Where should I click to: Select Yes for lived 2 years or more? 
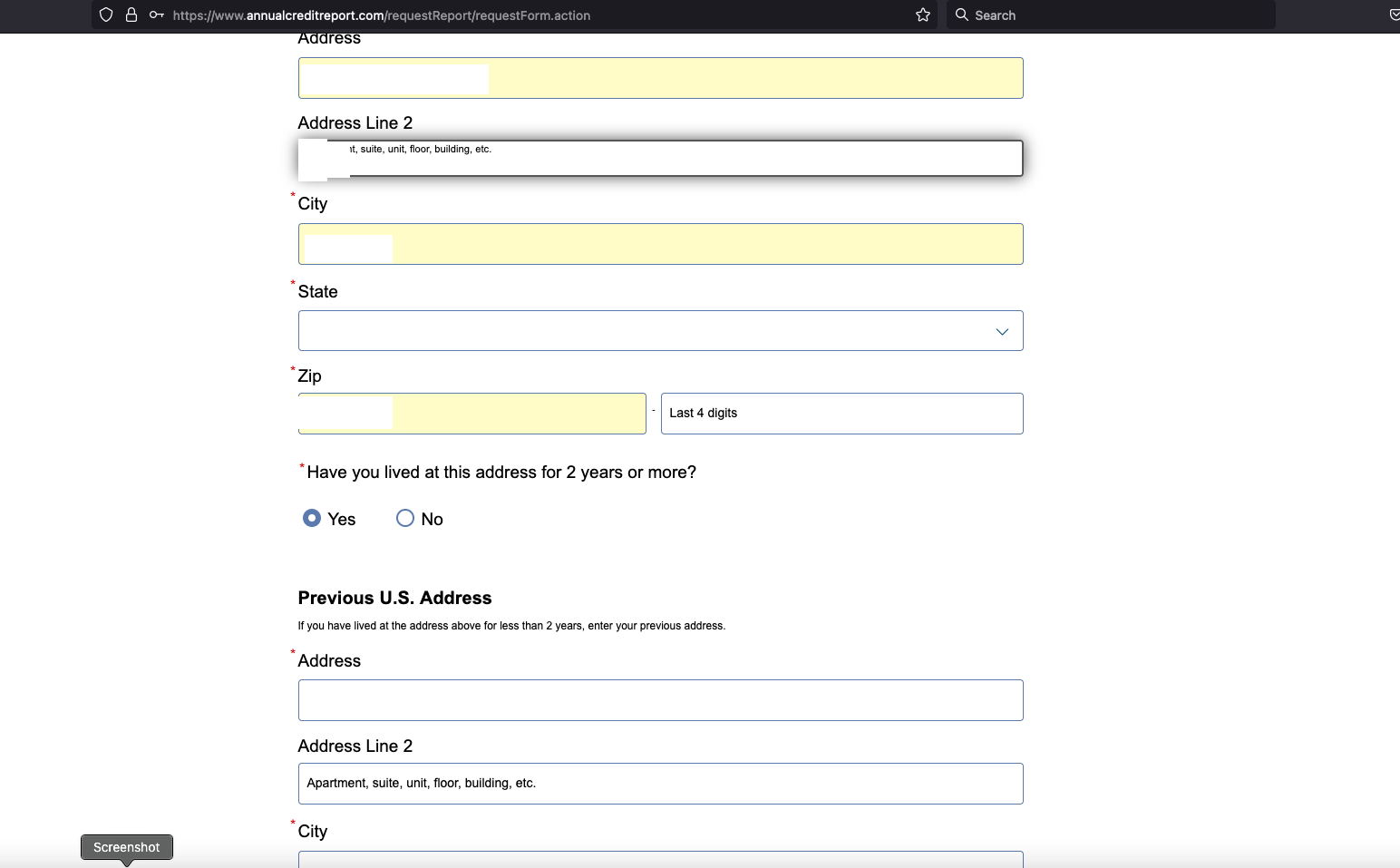(312, 518)
